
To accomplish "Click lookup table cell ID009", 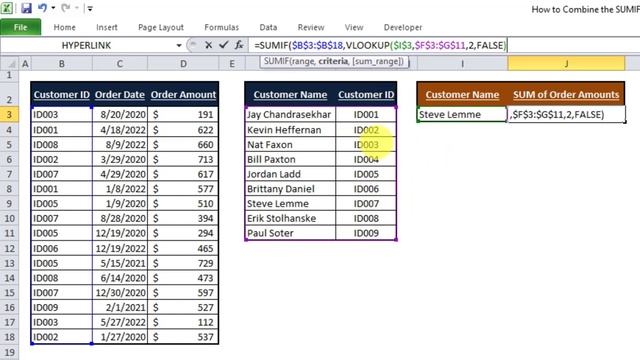I will tap(366, 233).
